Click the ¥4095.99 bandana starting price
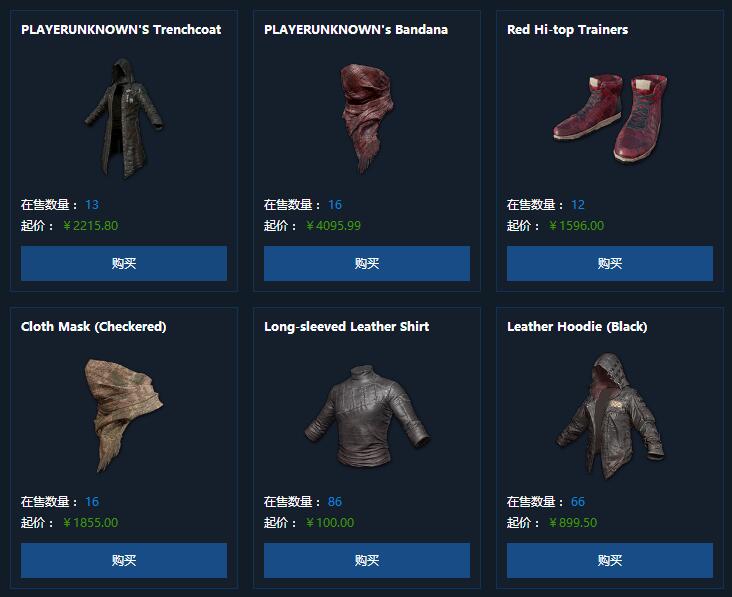The height and width of the screenshot is (597, 732). point(333,226)
